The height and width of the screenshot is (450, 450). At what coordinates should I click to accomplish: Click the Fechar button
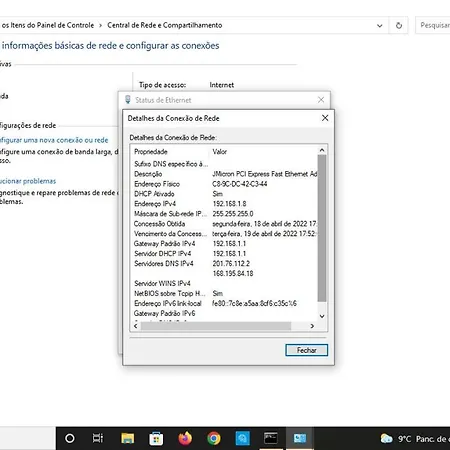(x=307, y=350)
